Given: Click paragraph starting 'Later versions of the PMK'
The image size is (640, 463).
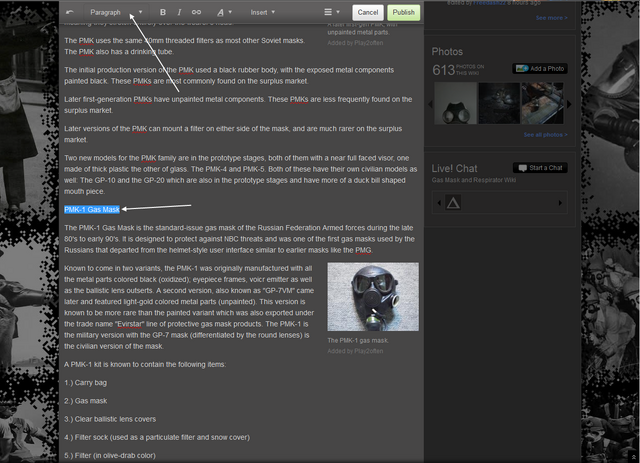Looking at the screenshot, I should 233,134.
